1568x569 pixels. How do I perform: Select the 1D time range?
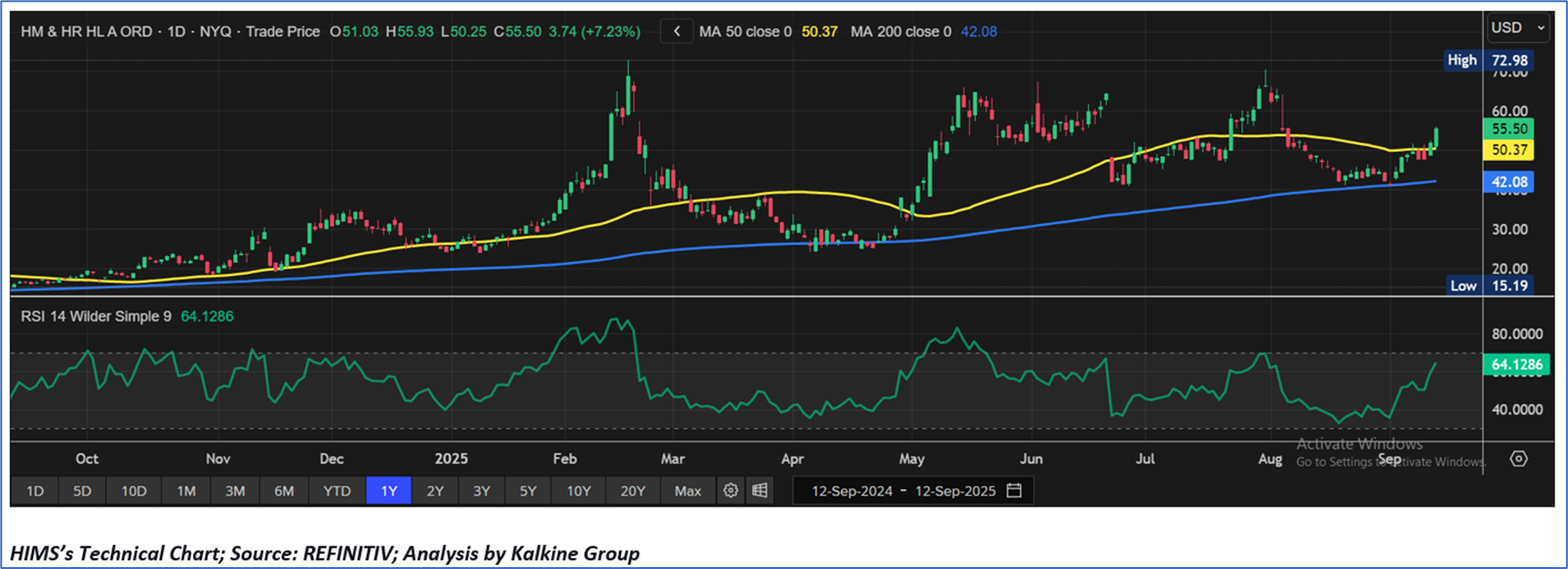(x=35, y=491)
